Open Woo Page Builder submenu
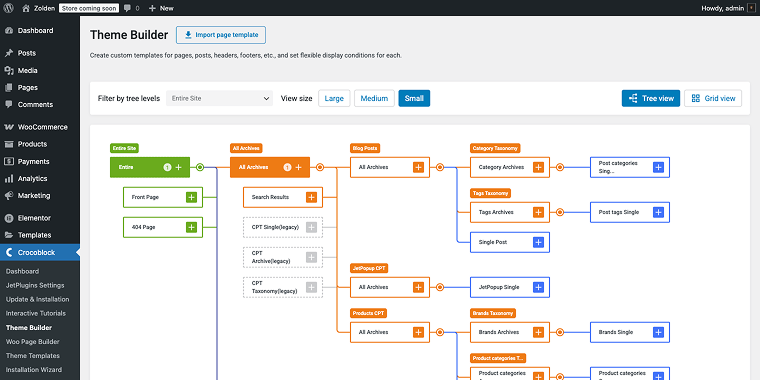The height and width of the screenshot is (380, 760). pos(32,342)
